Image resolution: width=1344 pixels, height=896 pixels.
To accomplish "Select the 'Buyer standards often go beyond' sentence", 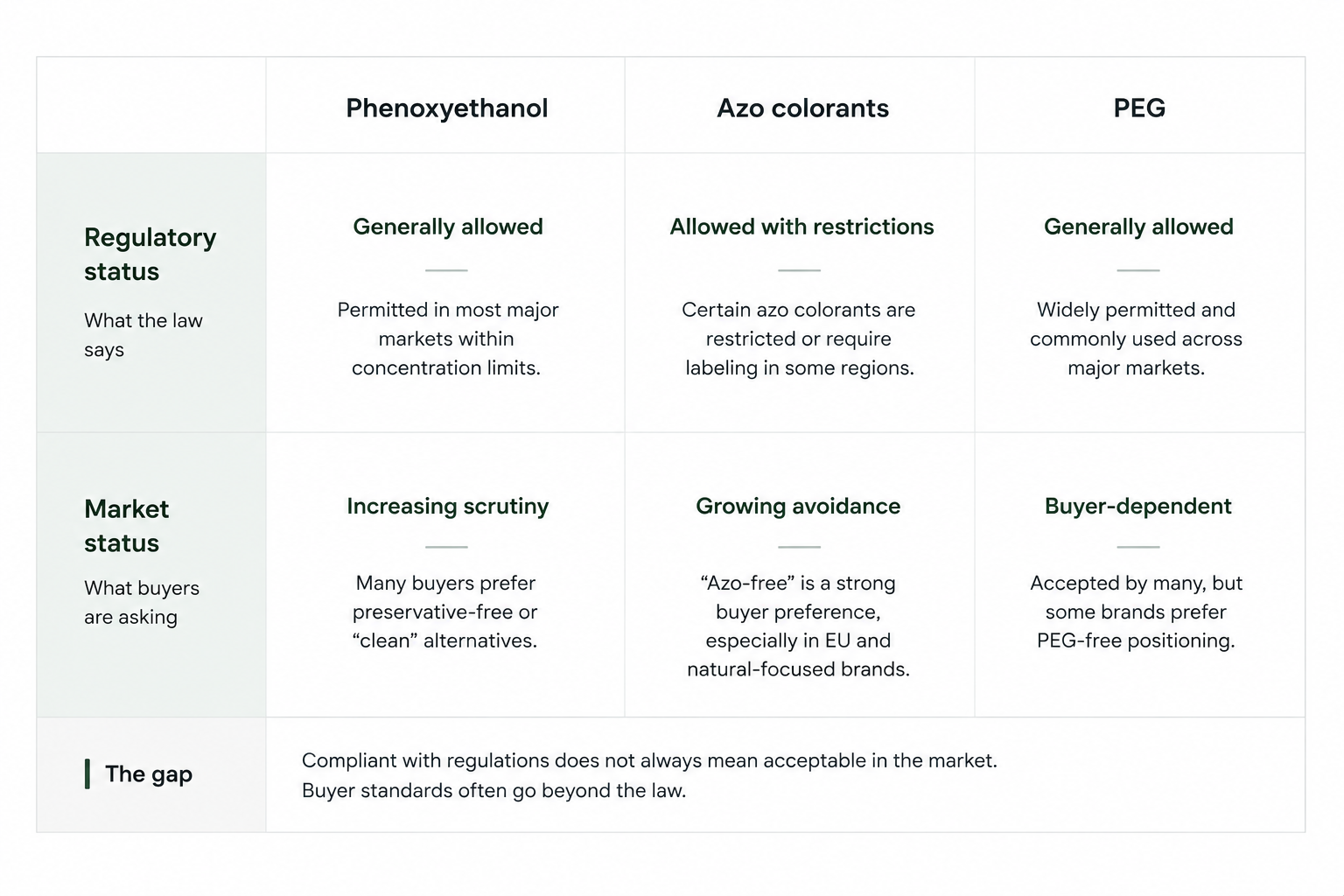I will point(493,791).
